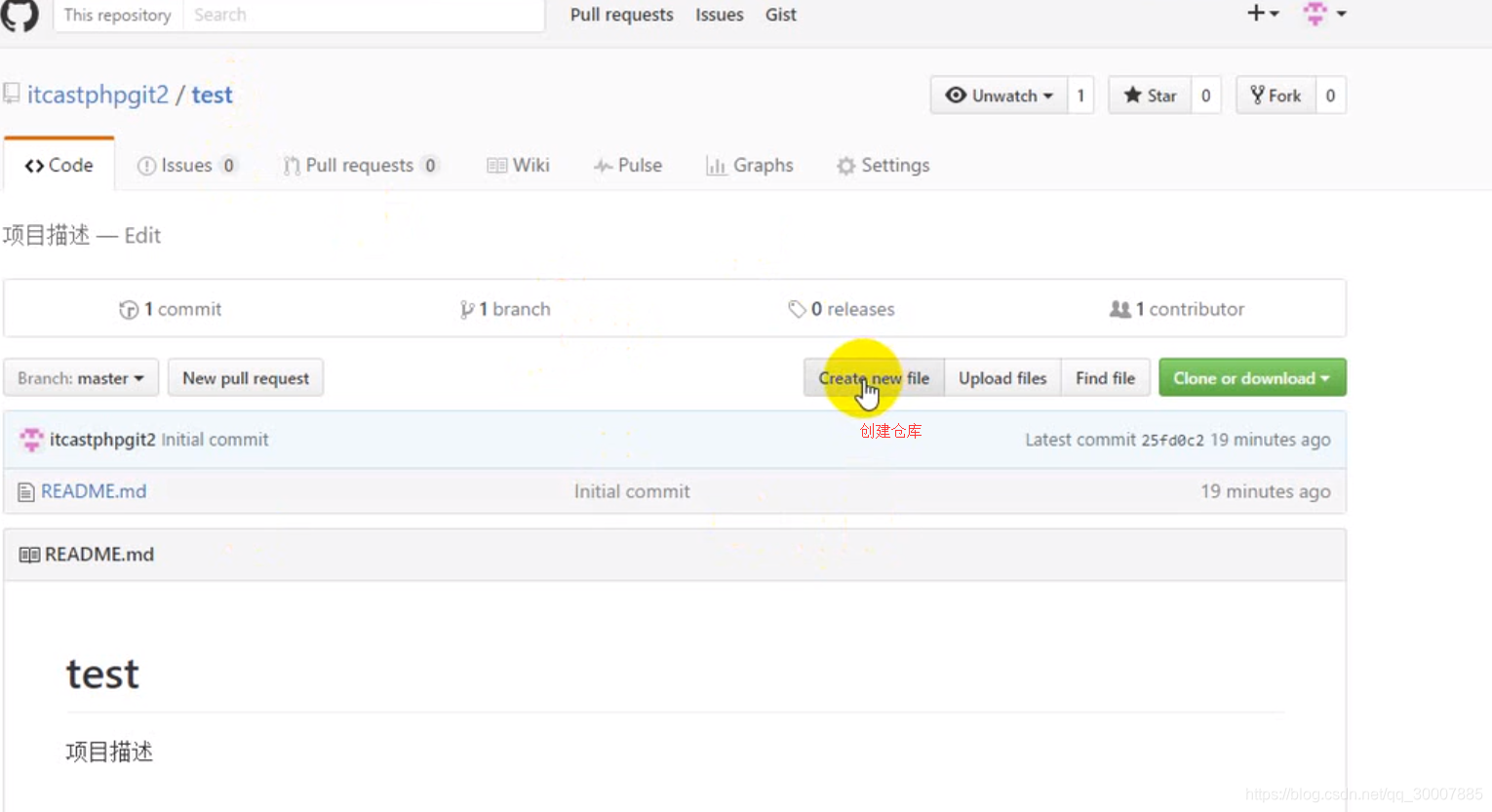Click the This repository search scope label
Viewport: 1492px width, 812px height.
click(x=117, y=15)
